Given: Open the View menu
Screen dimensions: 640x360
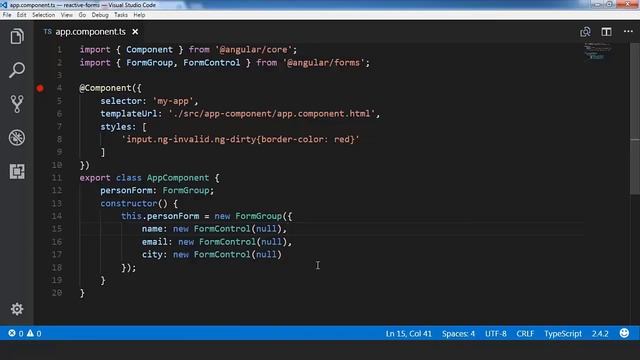Looking at the screenshot, I should tap(67, 15).
